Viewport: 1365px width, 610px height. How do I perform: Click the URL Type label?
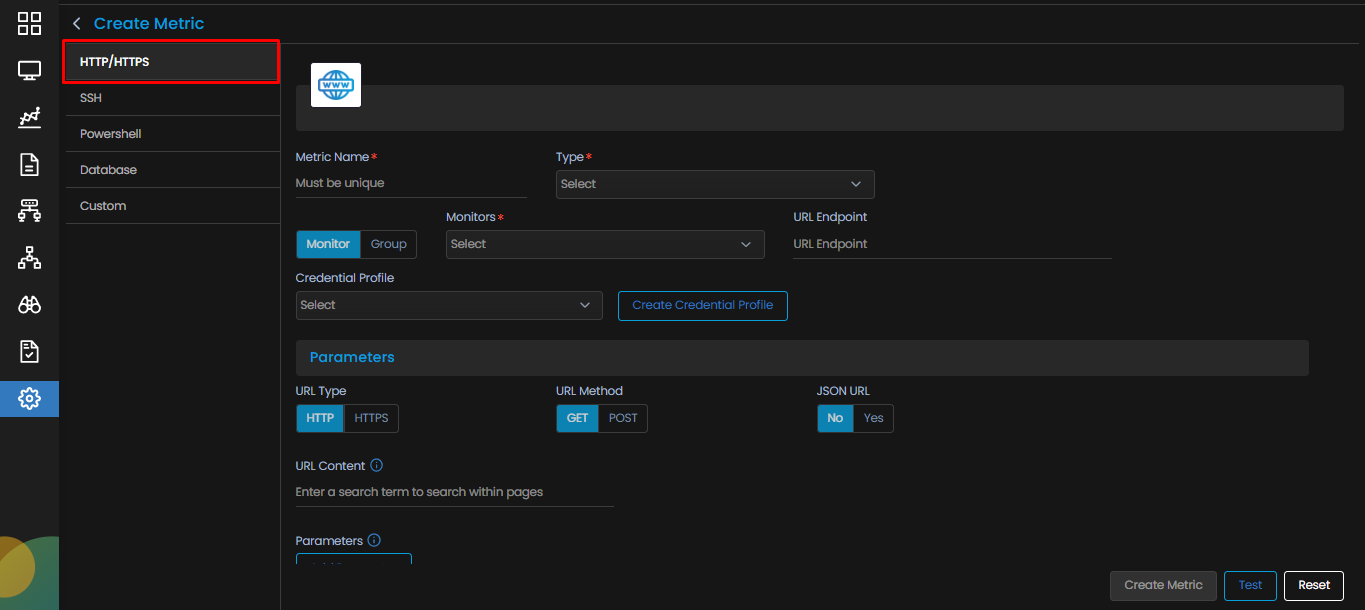[x=321, y=391]
